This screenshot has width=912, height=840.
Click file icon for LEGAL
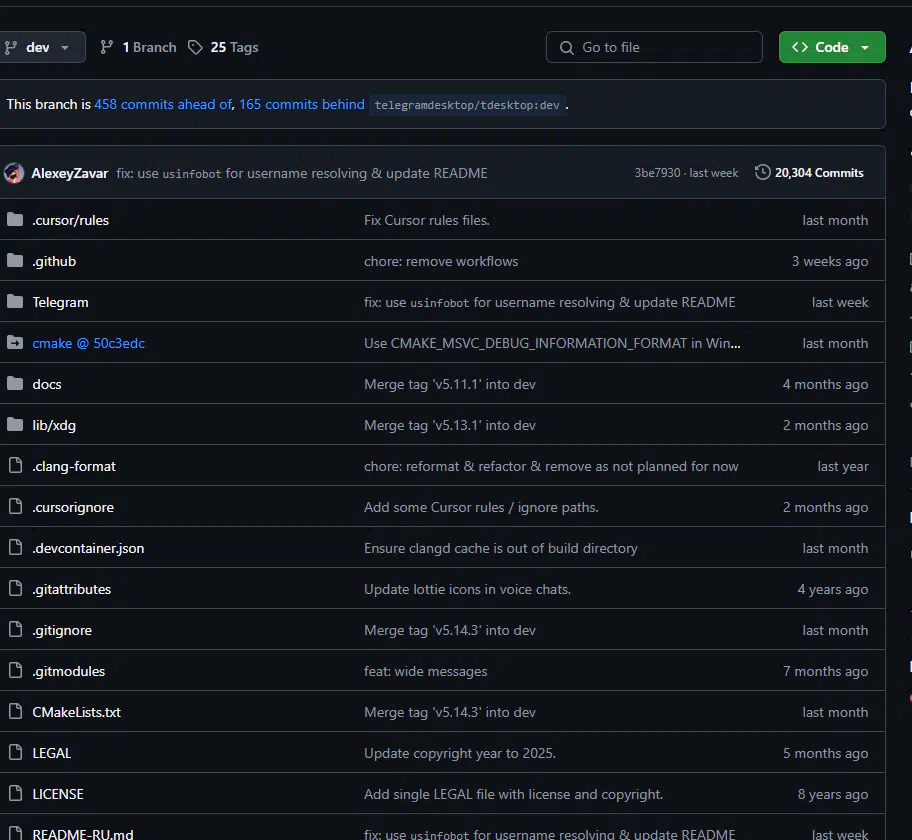coord(16,753)
